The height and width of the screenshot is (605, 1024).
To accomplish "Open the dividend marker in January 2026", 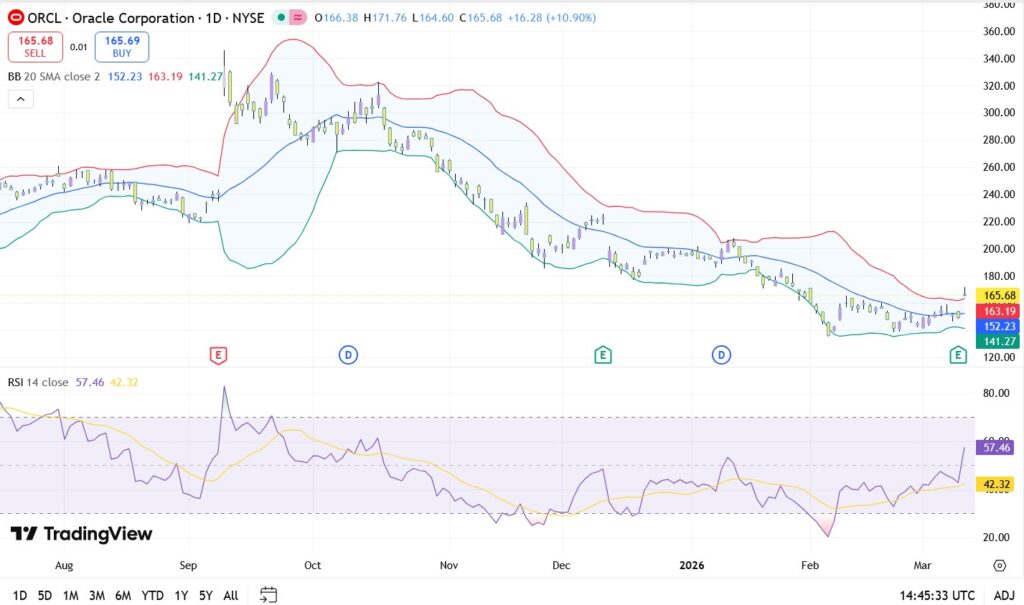I will pyautogui.click(x=722, y=354).
